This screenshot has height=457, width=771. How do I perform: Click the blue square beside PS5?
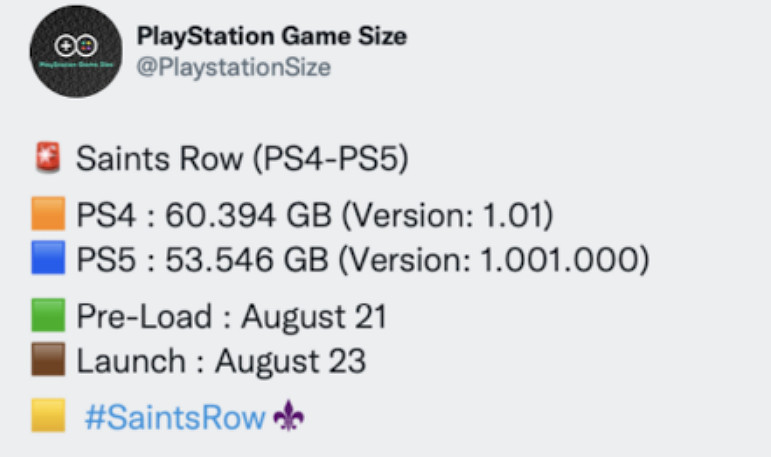(x=48, y=260)
